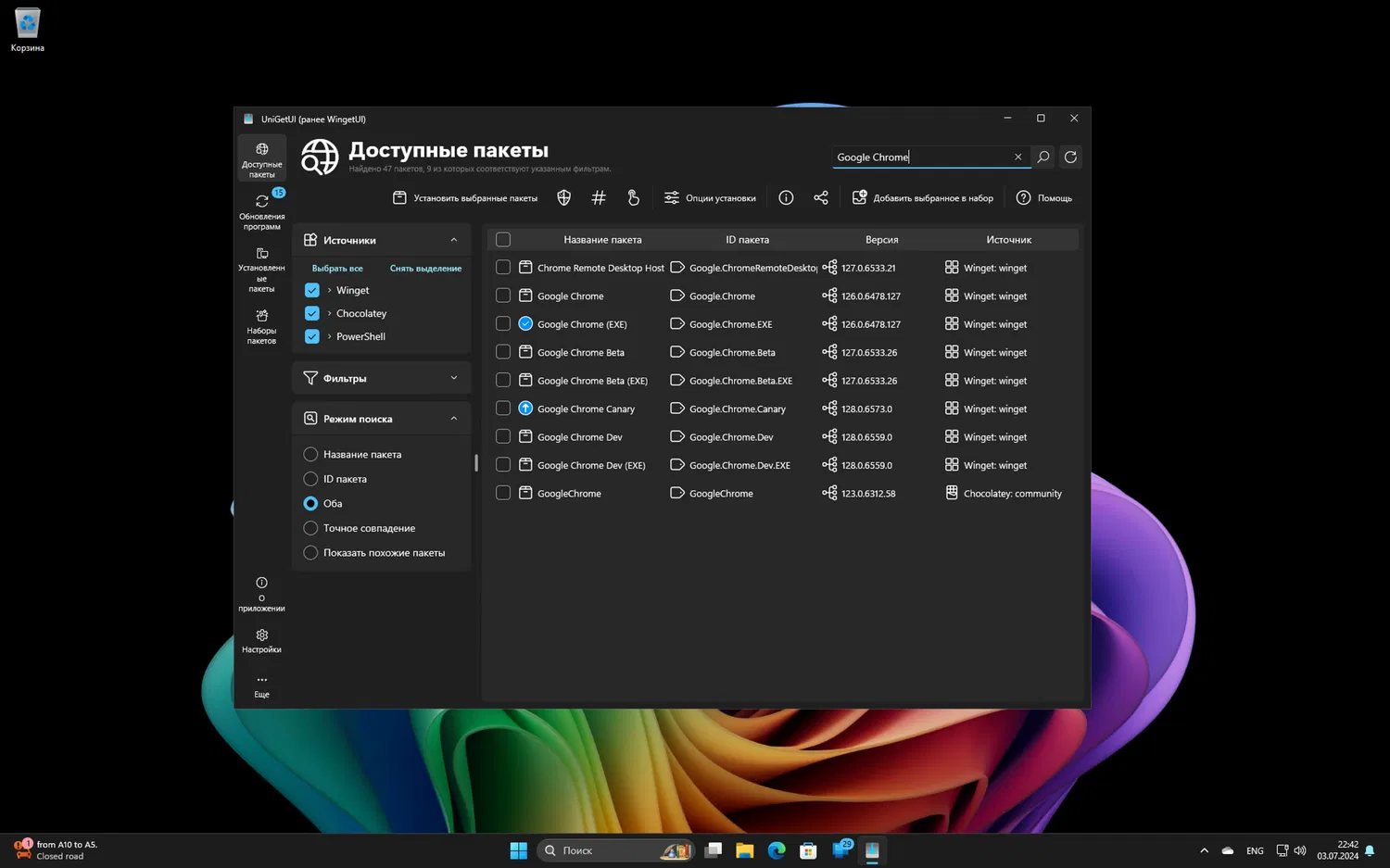
Task: Expand the Winget source tree arrow
Action: (x=329, y=290)
